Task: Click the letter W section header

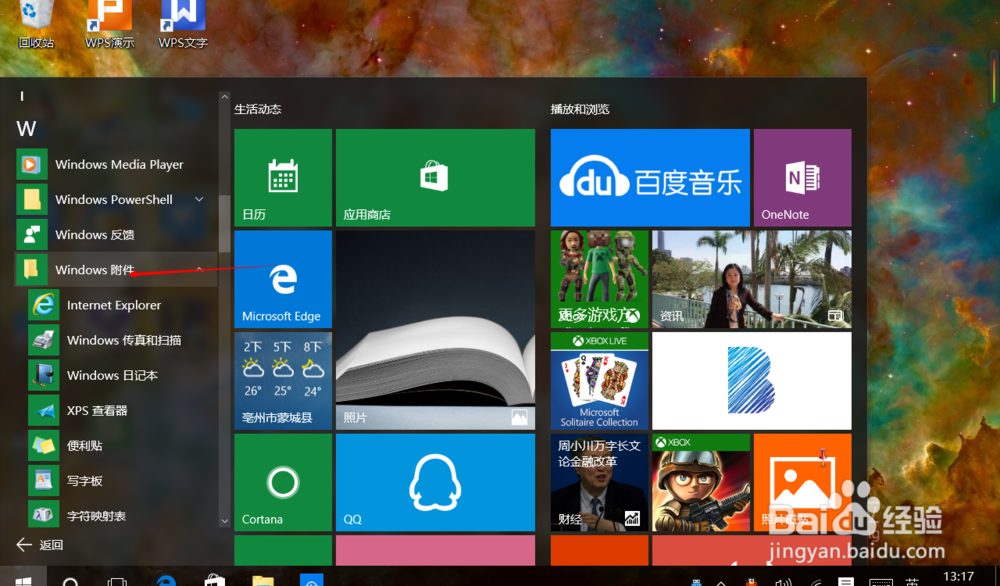Action: [x=26, y=129]
